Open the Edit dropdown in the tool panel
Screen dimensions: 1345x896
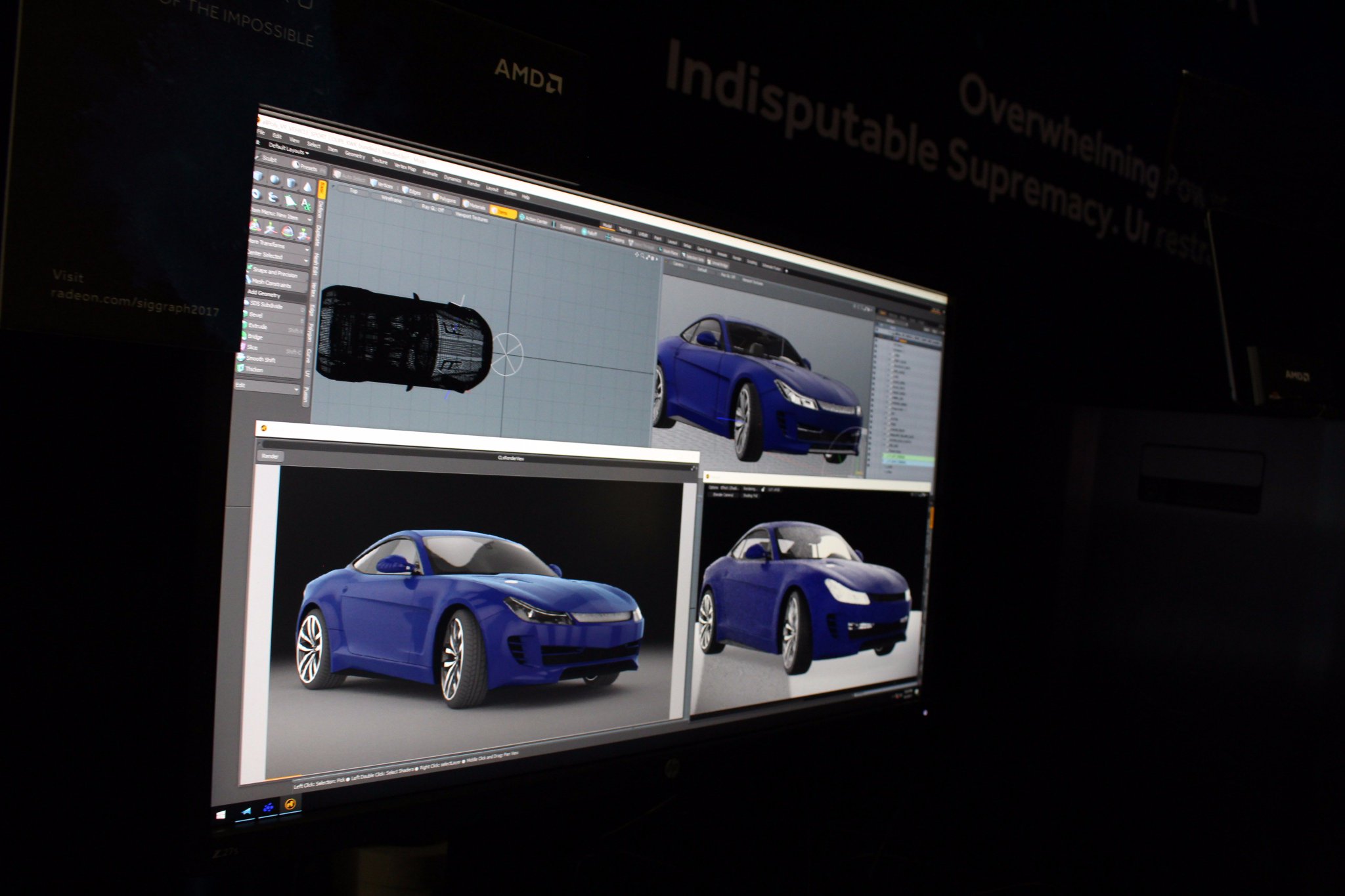pos(268,387)
